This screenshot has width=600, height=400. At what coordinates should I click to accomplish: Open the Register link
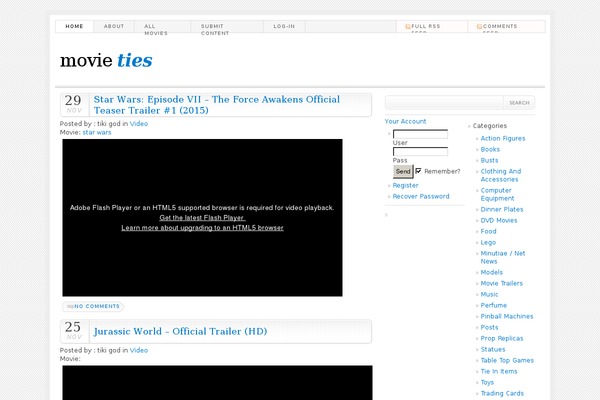(x=405, y=185)
